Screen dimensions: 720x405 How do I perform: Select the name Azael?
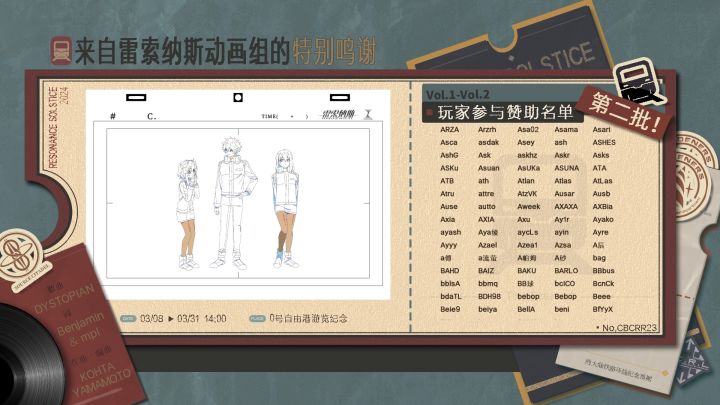pos(487,245)
